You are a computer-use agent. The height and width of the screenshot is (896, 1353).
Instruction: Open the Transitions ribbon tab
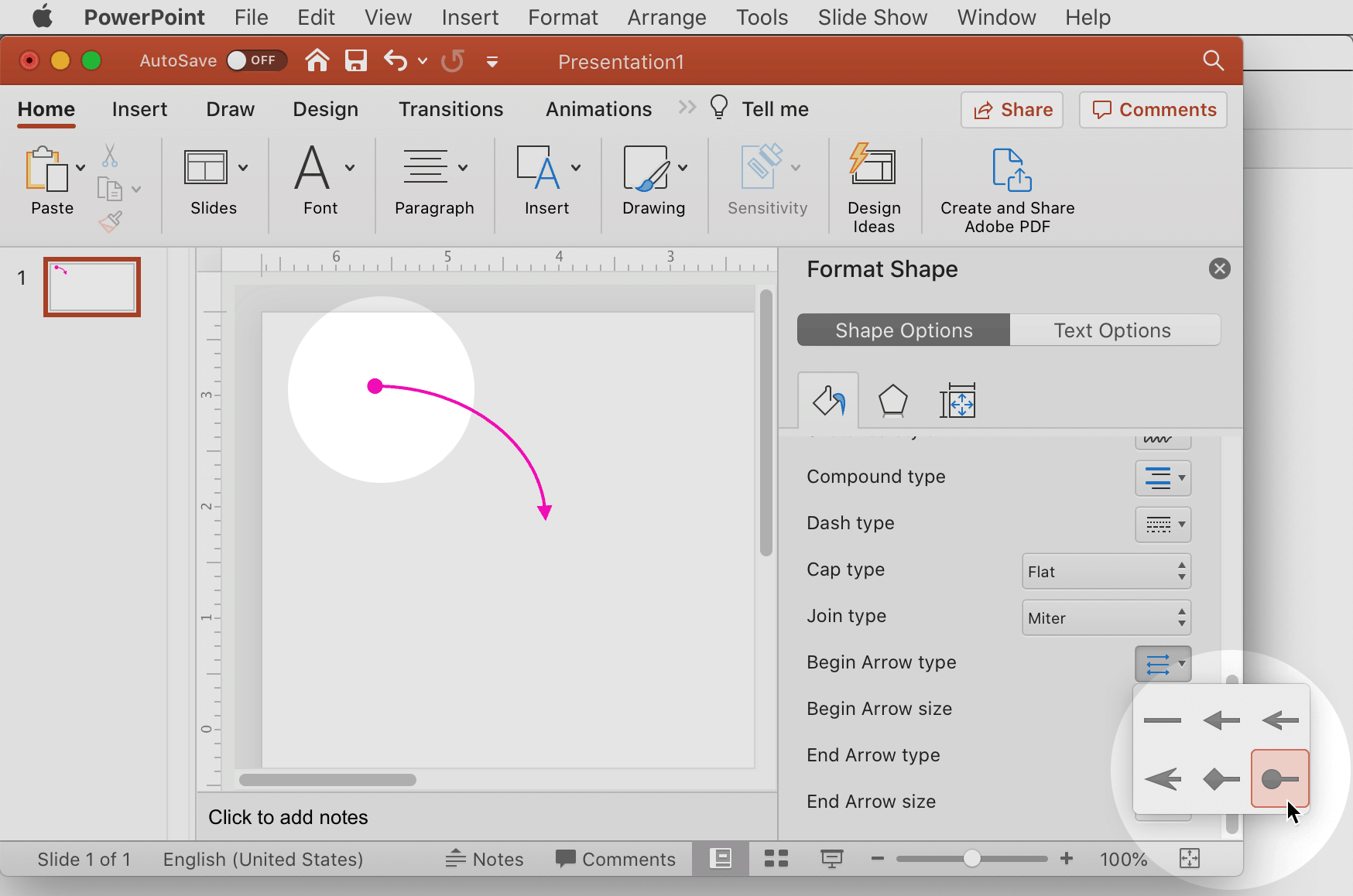[x=451, y=109]
